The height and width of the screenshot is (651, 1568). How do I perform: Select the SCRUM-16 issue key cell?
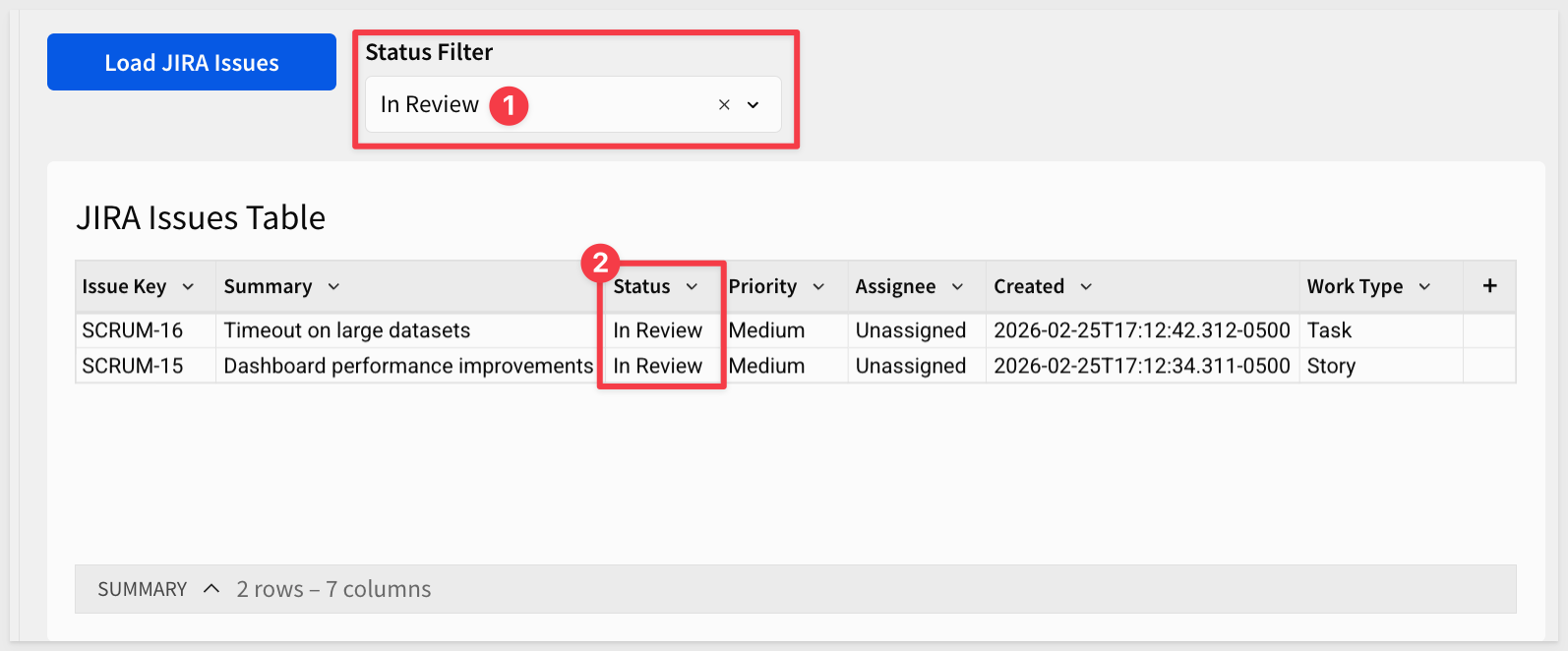[x=133, y=330]
